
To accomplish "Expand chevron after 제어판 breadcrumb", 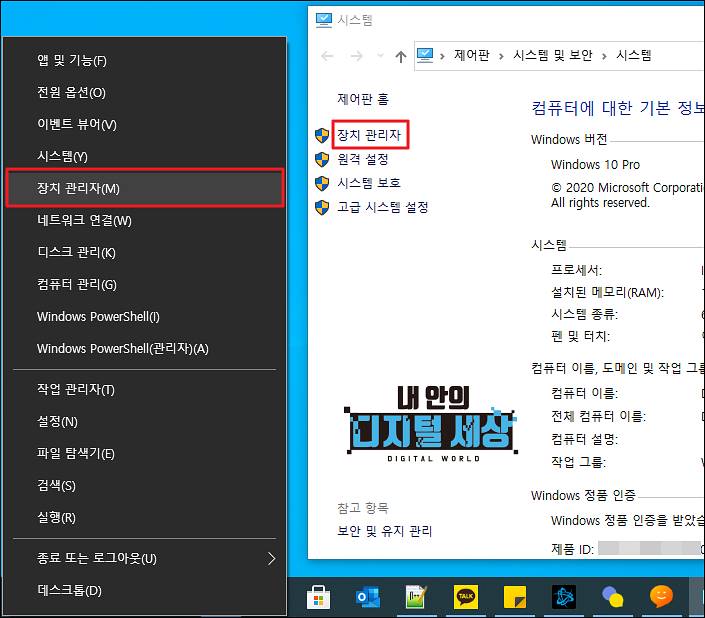I will tap(501, 56).
